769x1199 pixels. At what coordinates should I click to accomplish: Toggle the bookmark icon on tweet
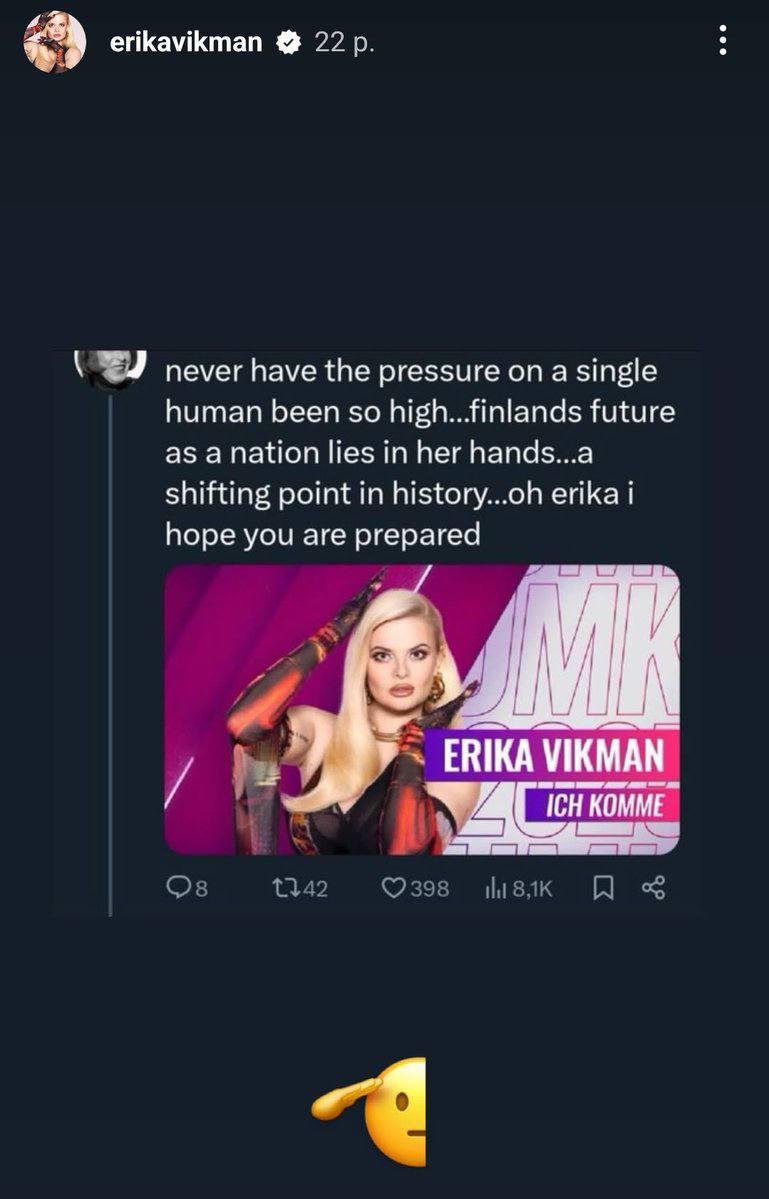coord(603,887)
